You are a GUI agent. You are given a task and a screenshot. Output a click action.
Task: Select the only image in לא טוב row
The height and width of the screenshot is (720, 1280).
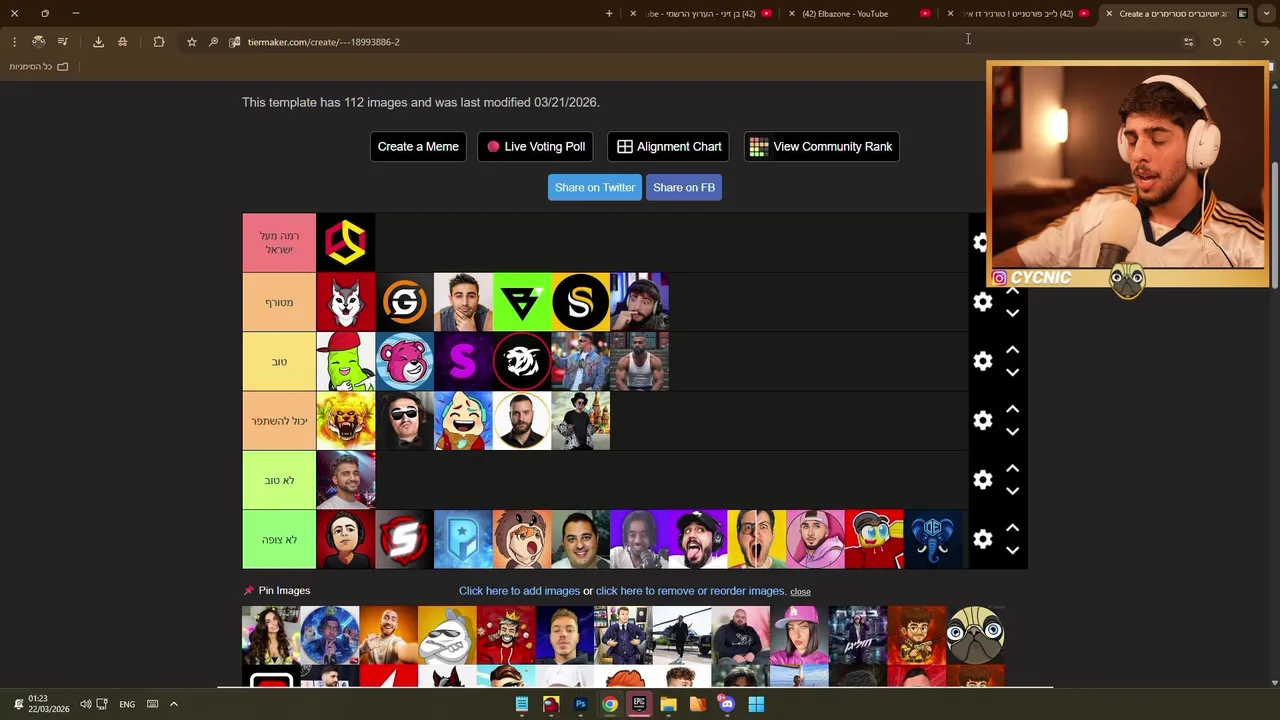[346, 480]
